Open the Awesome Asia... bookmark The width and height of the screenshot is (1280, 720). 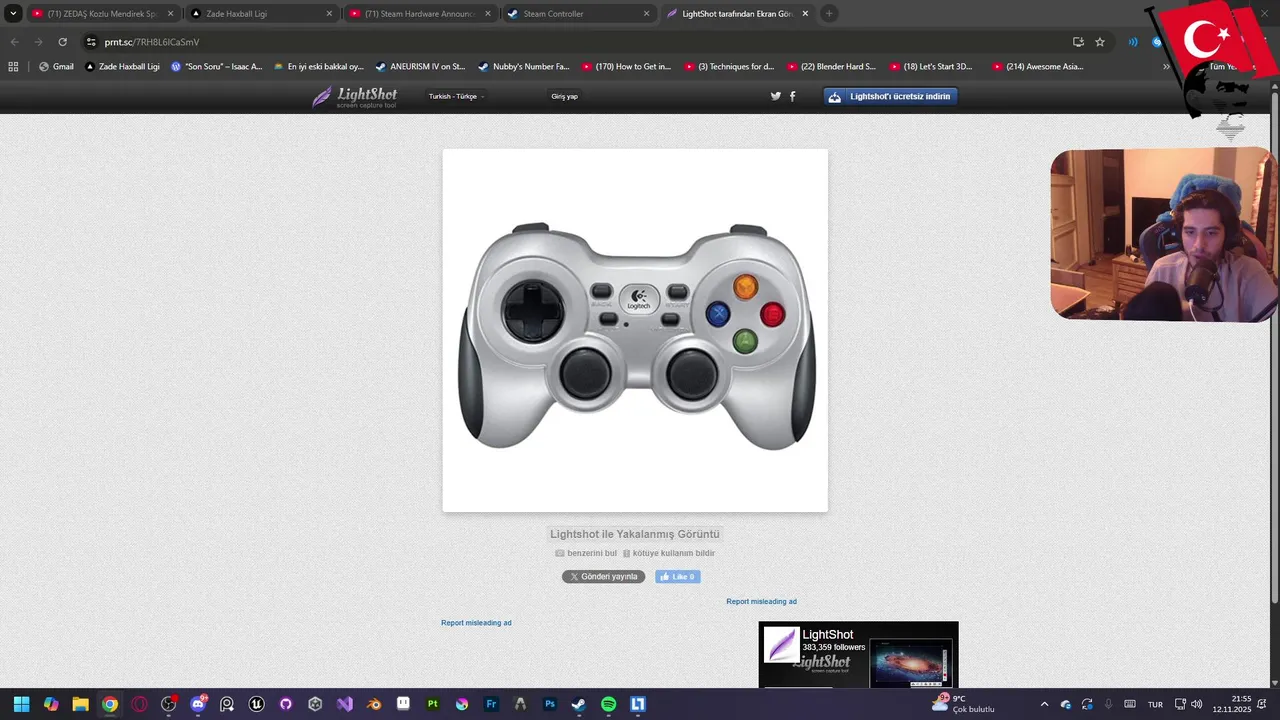pyautogui.click(x=1037, y=67)
